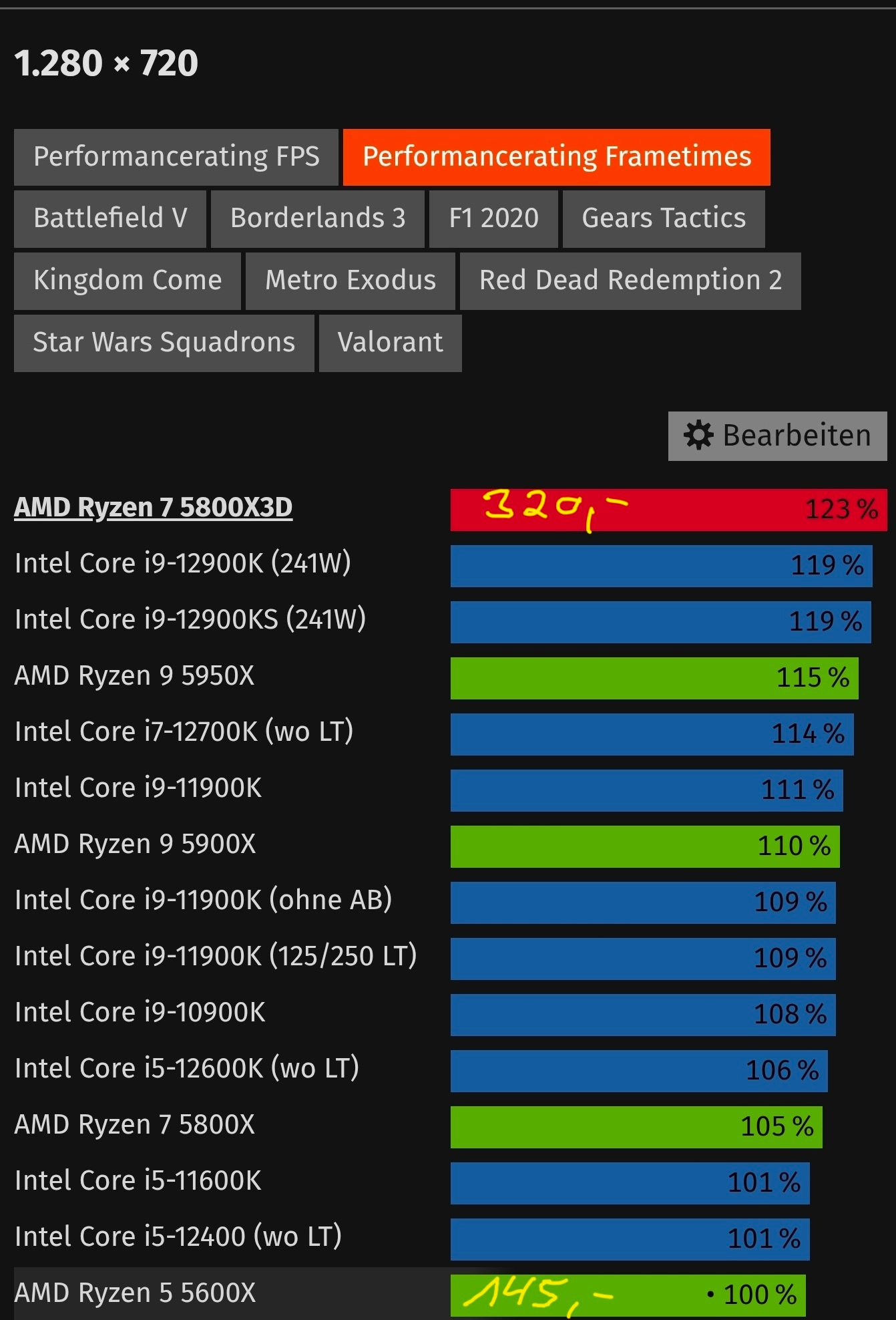Show Battlefield V benchmark results
The image size is (896, 1320).
click(x=110, y=218)
